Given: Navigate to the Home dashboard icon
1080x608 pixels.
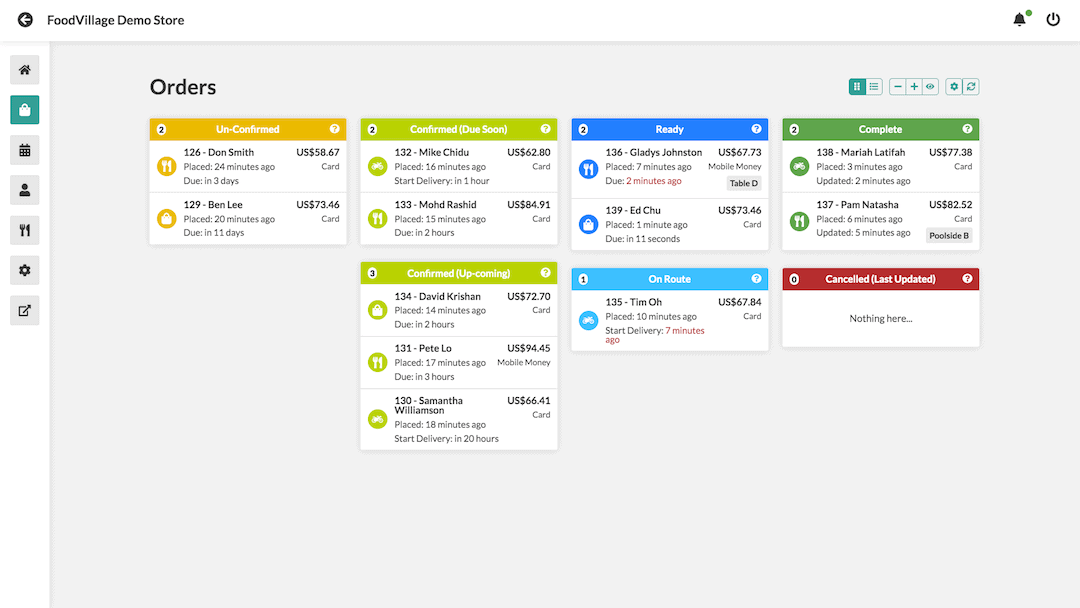Looking at the screenshot, I should [x=24, y=70].
